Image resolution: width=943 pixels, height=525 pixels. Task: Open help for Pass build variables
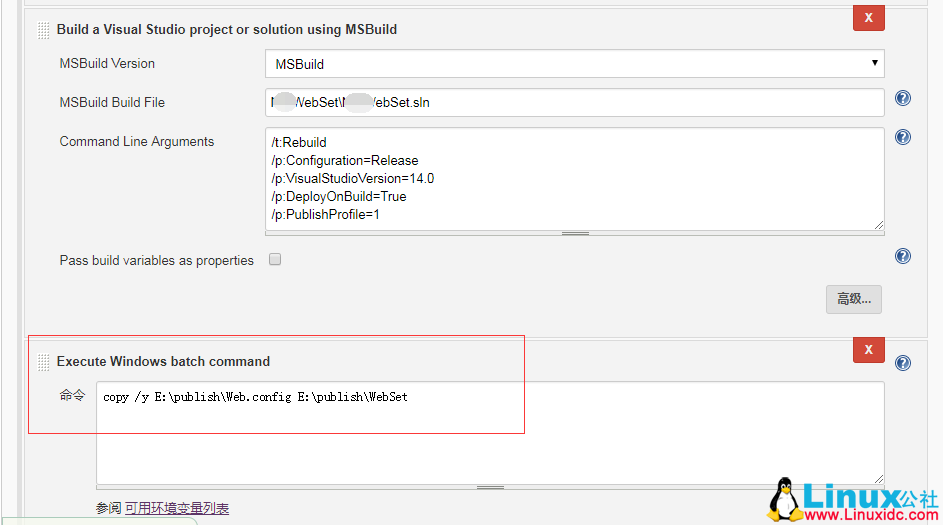tap(902, 256)
